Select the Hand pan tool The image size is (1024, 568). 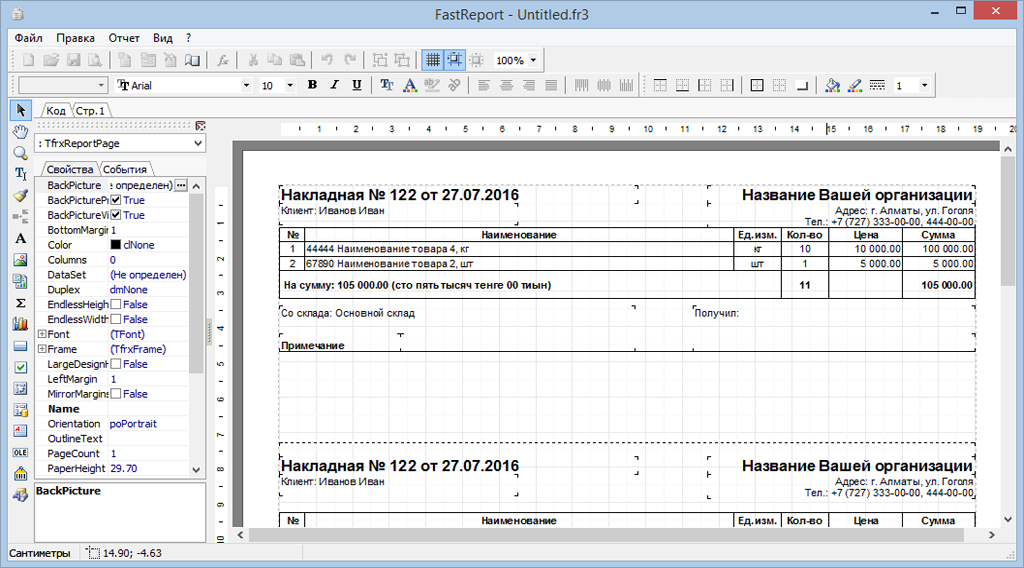pyautogui.click(x=20, y=131)
